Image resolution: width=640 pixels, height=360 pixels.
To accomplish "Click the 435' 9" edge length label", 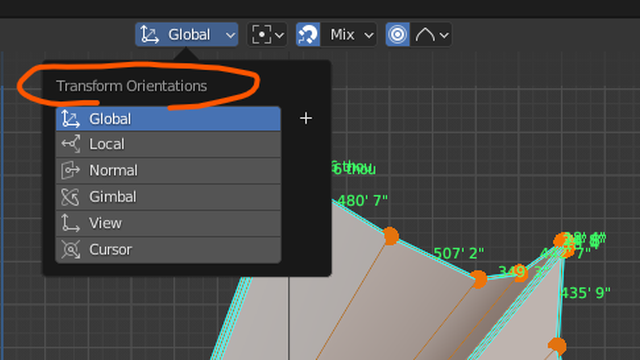I will click(x=585, y=293).
